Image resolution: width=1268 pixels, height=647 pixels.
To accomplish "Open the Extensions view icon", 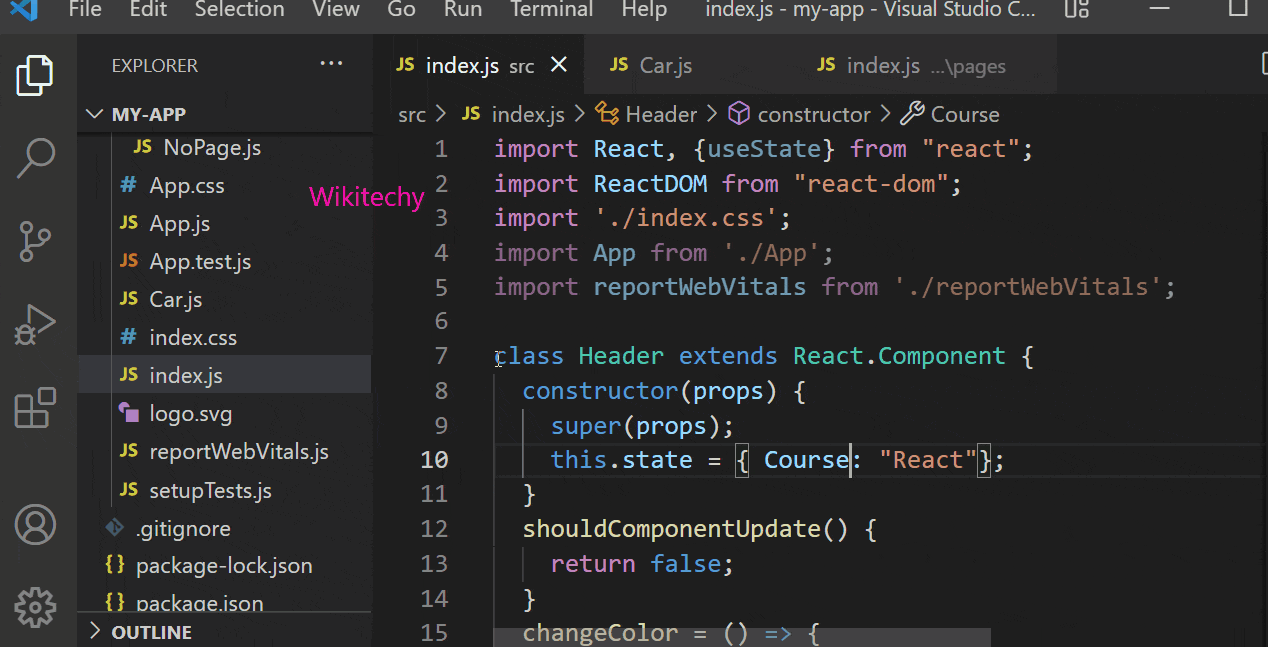I will (35, 408).
